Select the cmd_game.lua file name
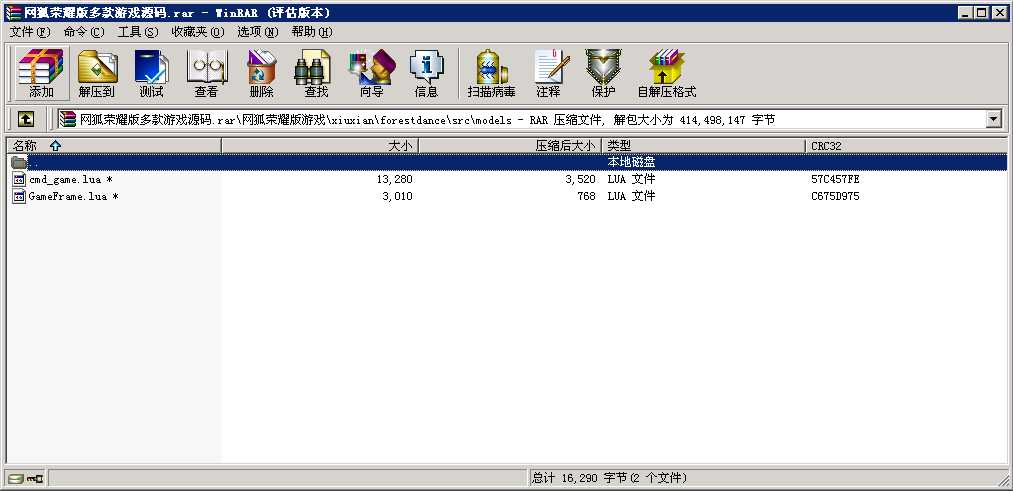The width and height of the screenshot is (1013, 491). (x=70, y=180)
